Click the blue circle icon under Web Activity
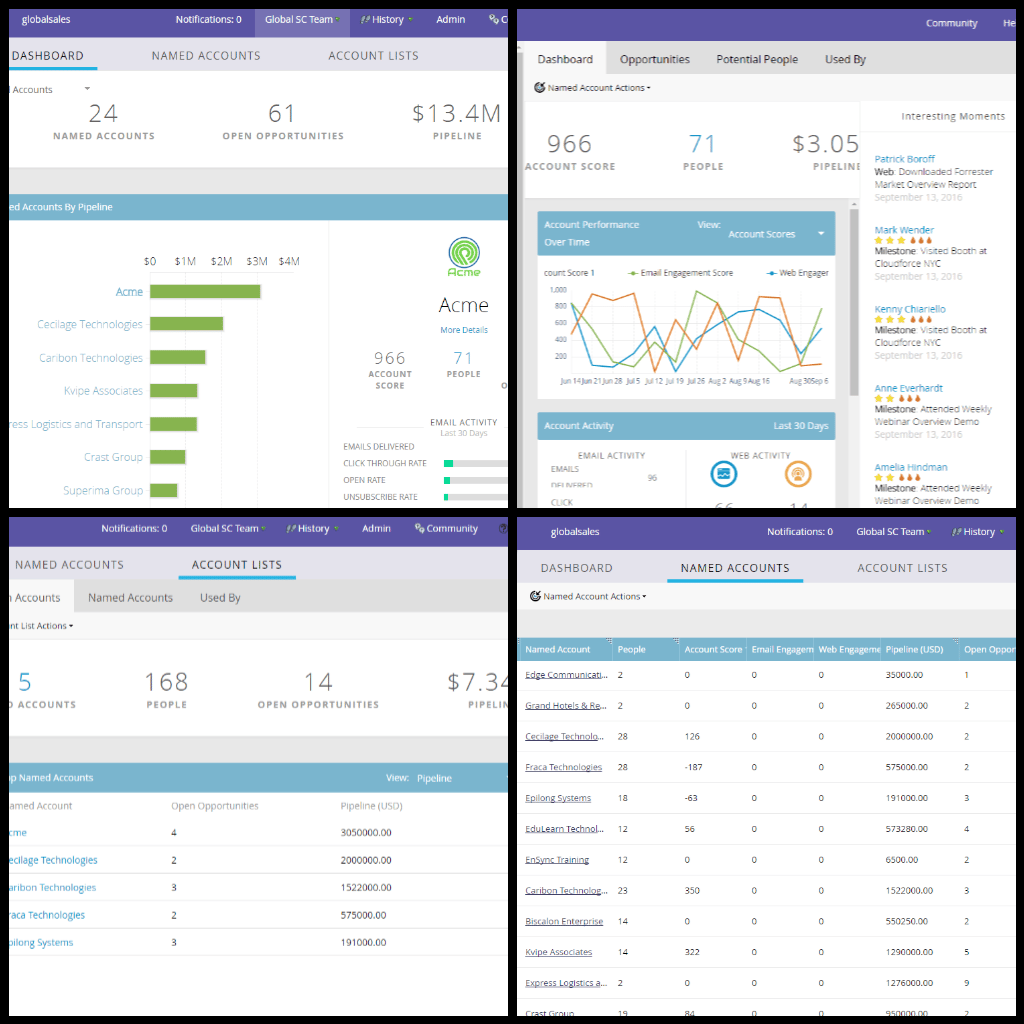1024x1024 pixels. pyautogui.click(x=724, y=475)
